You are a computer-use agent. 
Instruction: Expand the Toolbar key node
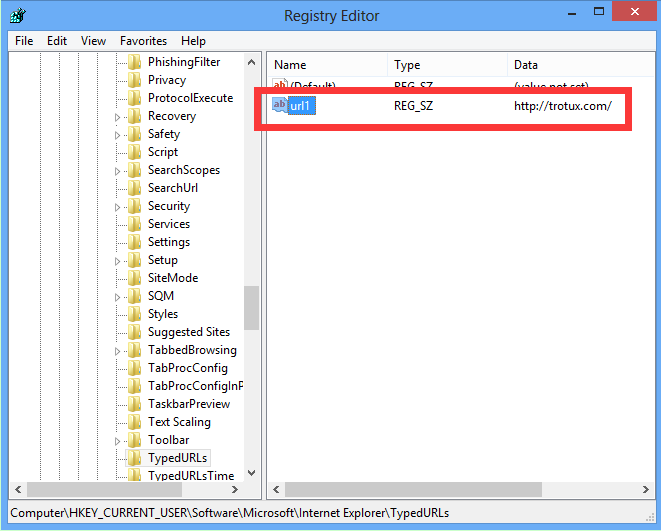pos(118,440)
